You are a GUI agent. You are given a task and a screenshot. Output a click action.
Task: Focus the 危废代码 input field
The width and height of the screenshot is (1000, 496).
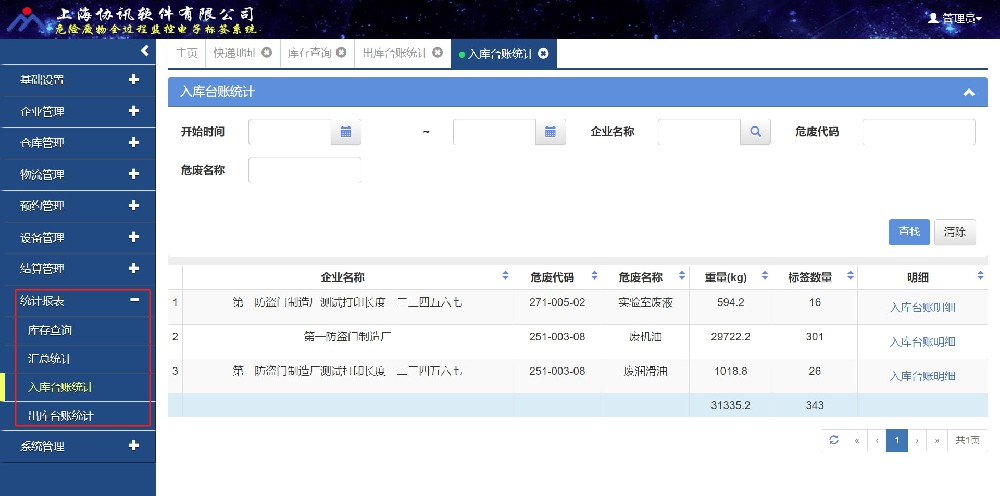point(919,132)
